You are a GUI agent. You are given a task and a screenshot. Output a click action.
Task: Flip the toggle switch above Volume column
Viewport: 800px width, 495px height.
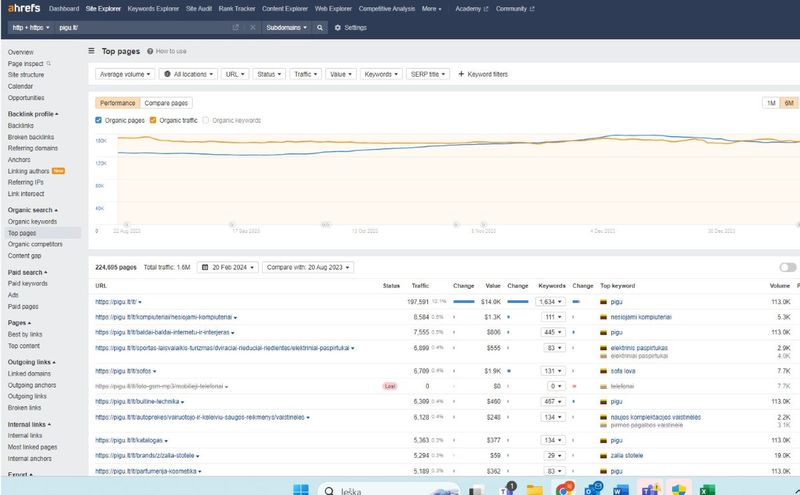[787, 267]
